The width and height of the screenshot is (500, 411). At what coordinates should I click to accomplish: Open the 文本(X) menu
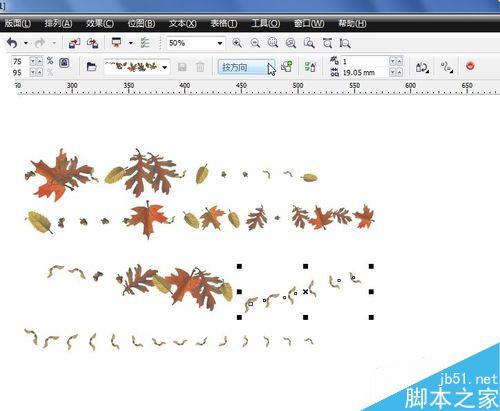point(182,23)
